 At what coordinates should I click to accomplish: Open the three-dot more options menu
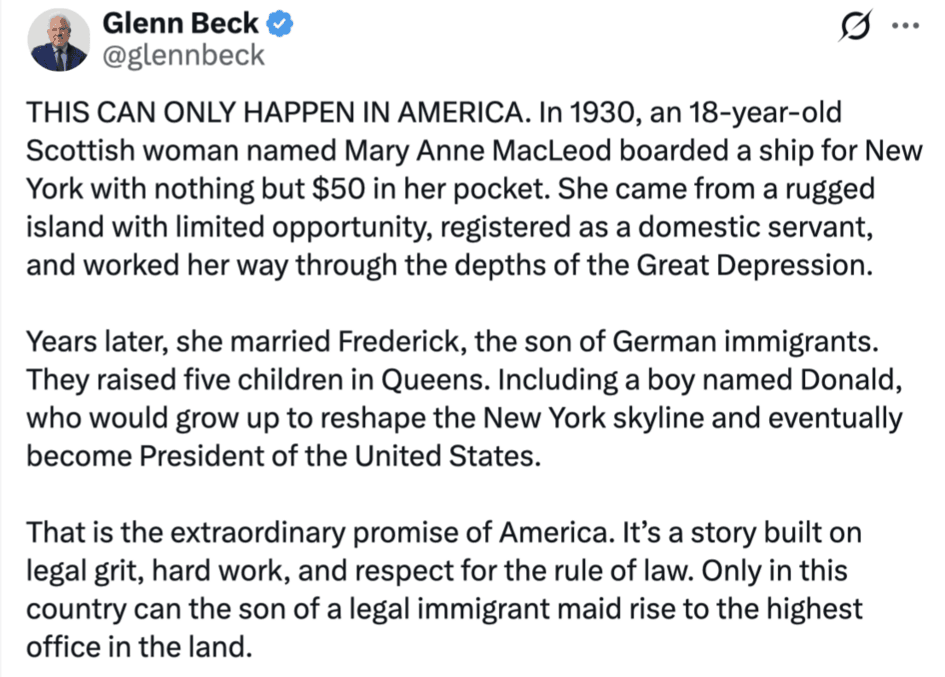pos(905,26)
